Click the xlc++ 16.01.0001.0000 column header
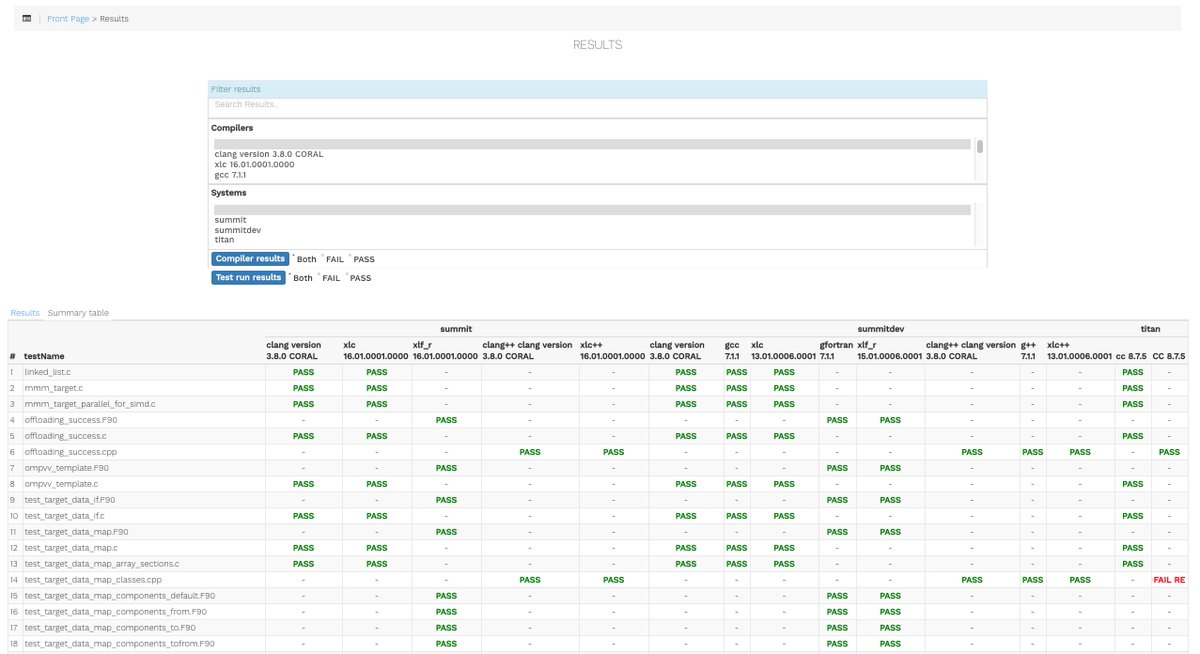Screen dimensions: 1200x654 click(x=612, y=350)
